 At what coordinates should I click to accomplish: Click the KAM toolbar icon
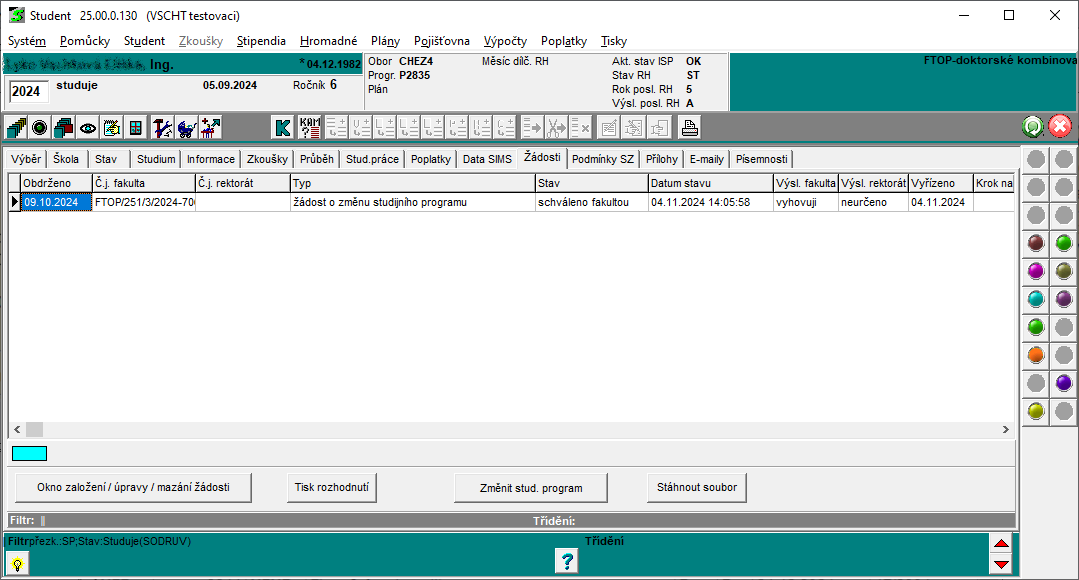310,127
